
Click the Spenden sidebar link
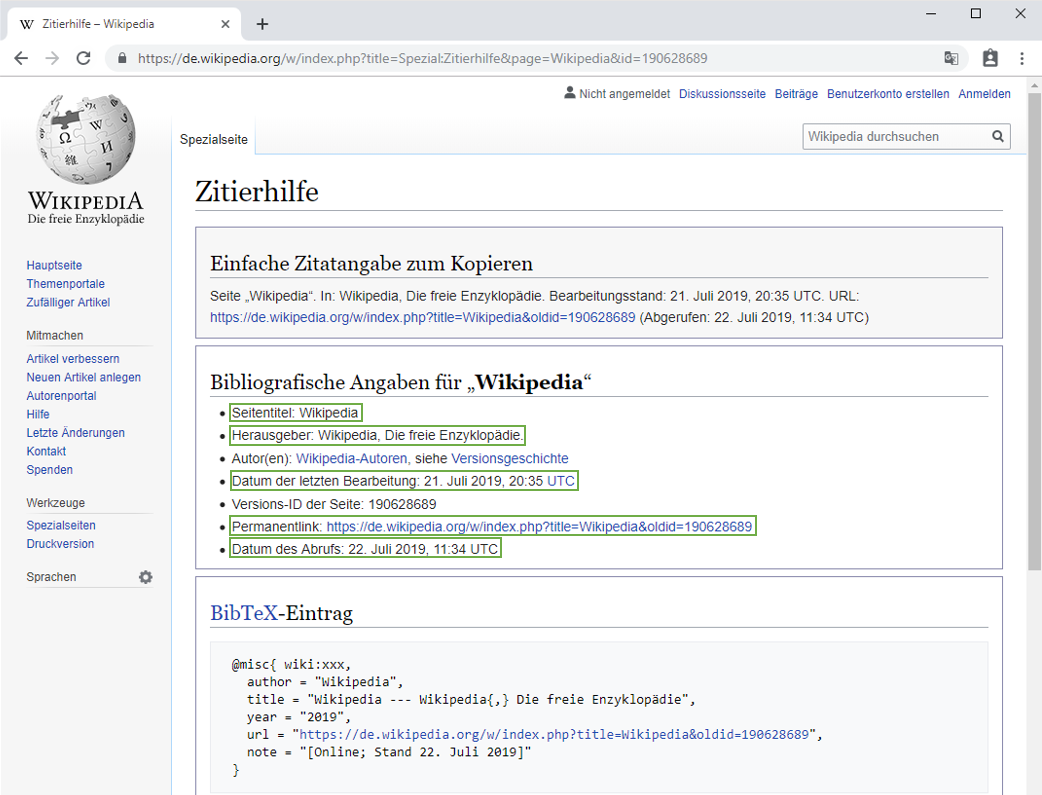click(49, 470)
